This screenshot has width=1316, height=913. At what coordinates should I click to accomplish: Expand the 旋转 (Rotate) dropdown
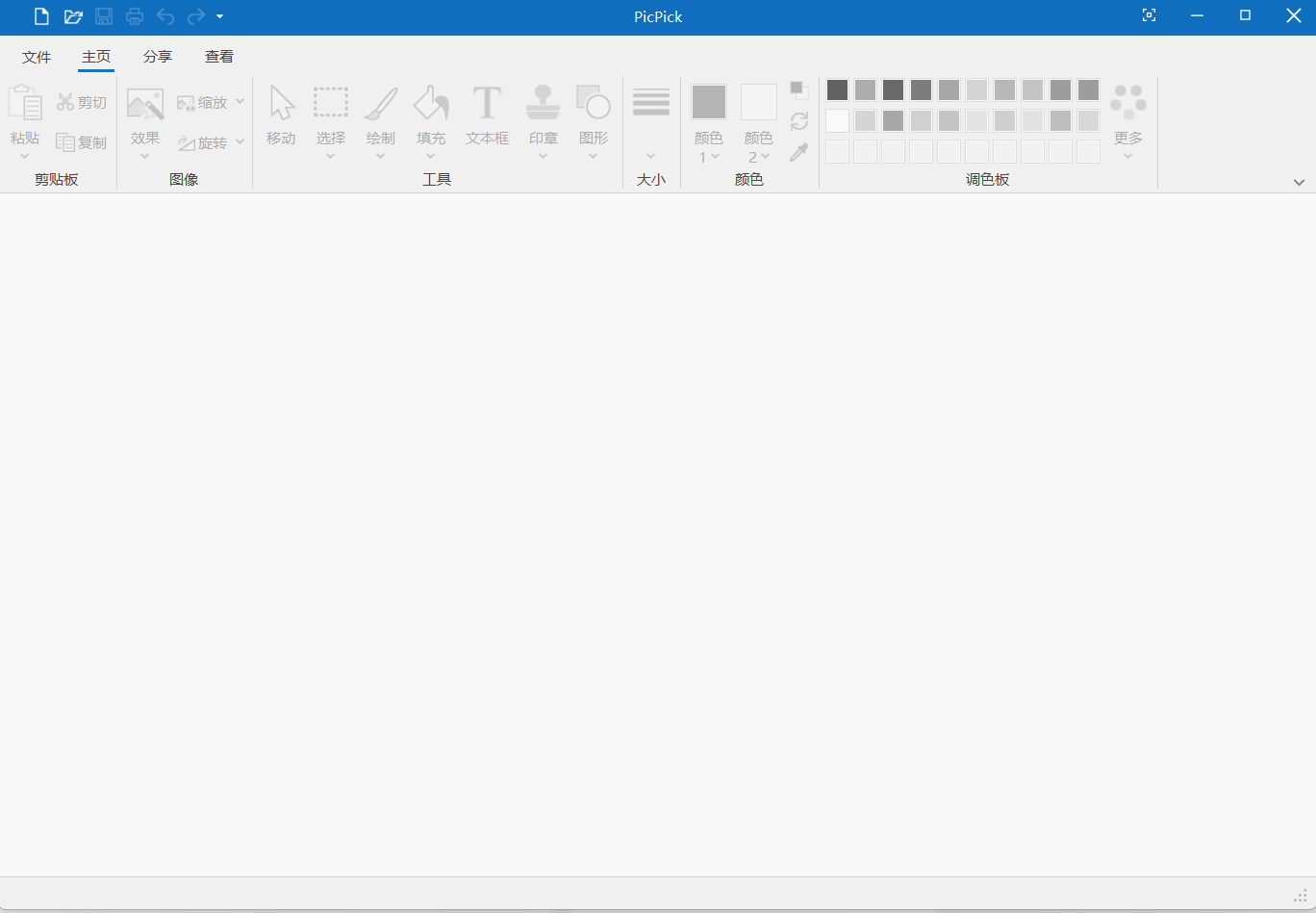[x=240, y=142]
